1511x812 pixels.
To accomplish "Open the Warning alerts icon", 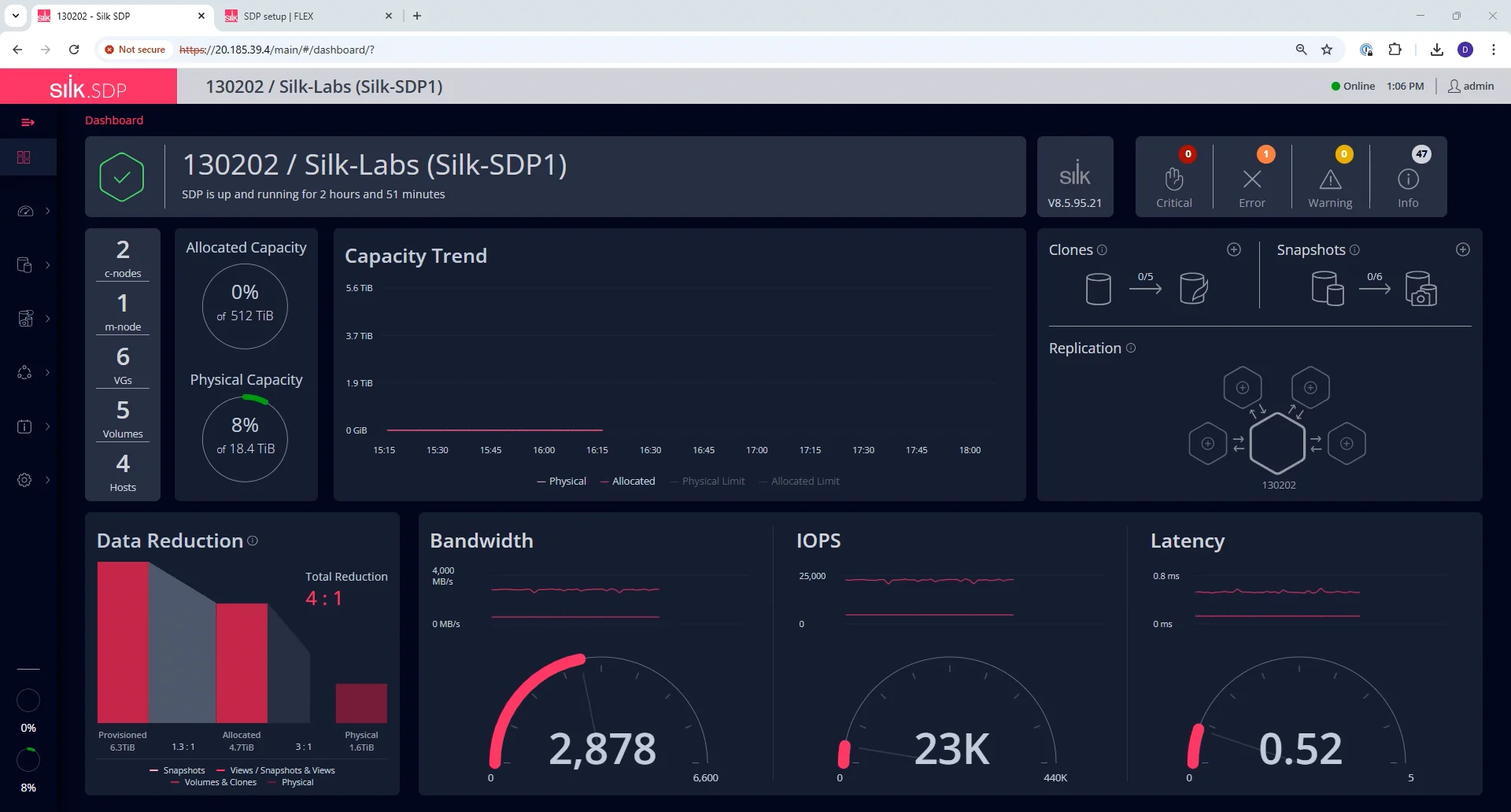I will coord(1330,180).
